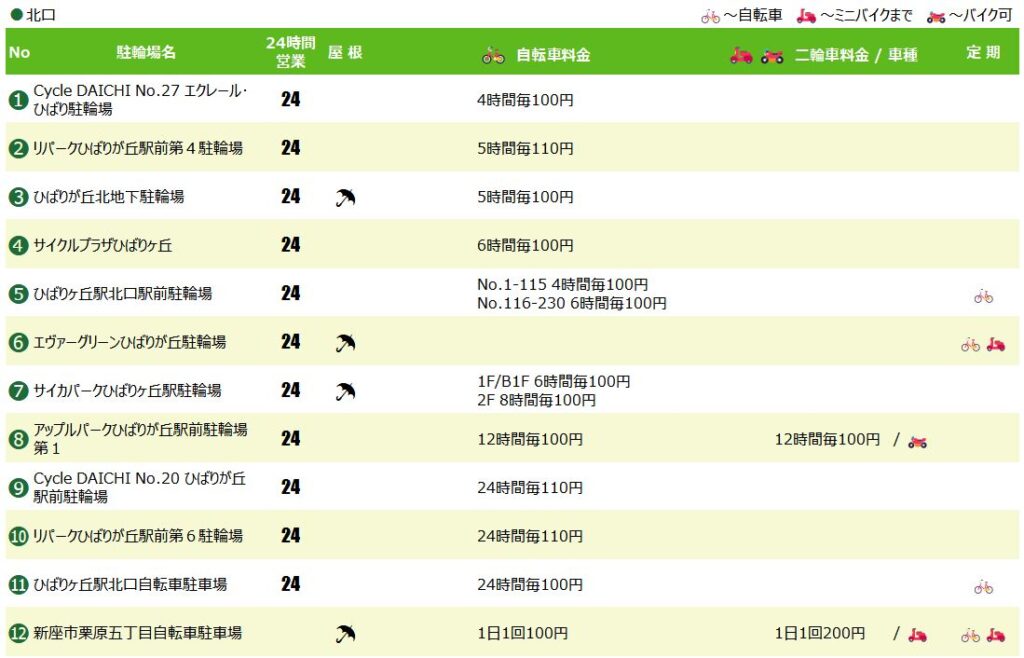Click motorcycle icon in 二輪車料金 header
This screenshot has width=1024, height=658.
(772, 56)
